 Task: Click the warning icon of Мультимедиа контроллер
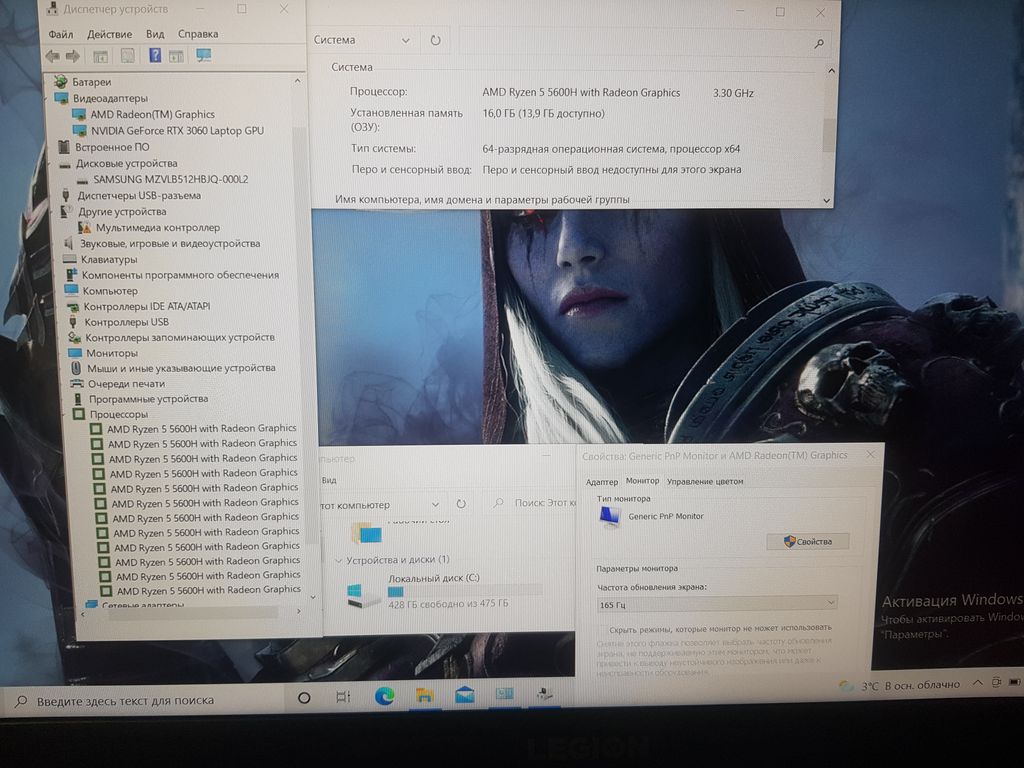[x=84, y=227]
